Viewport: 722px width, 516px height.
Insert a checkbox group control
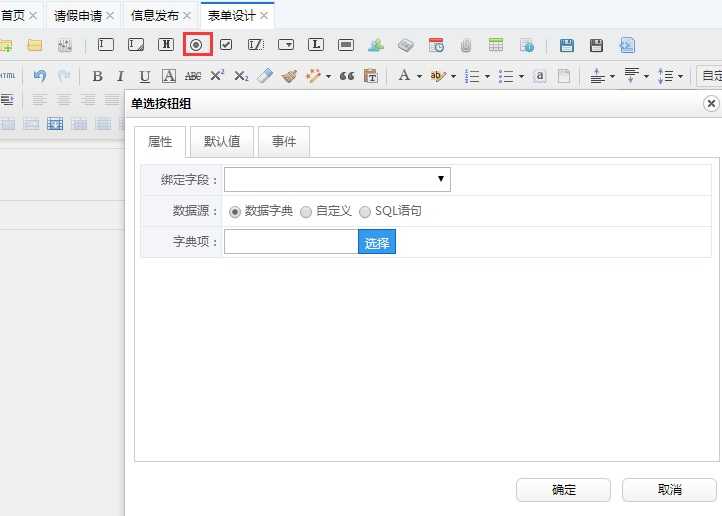(226, 45)
